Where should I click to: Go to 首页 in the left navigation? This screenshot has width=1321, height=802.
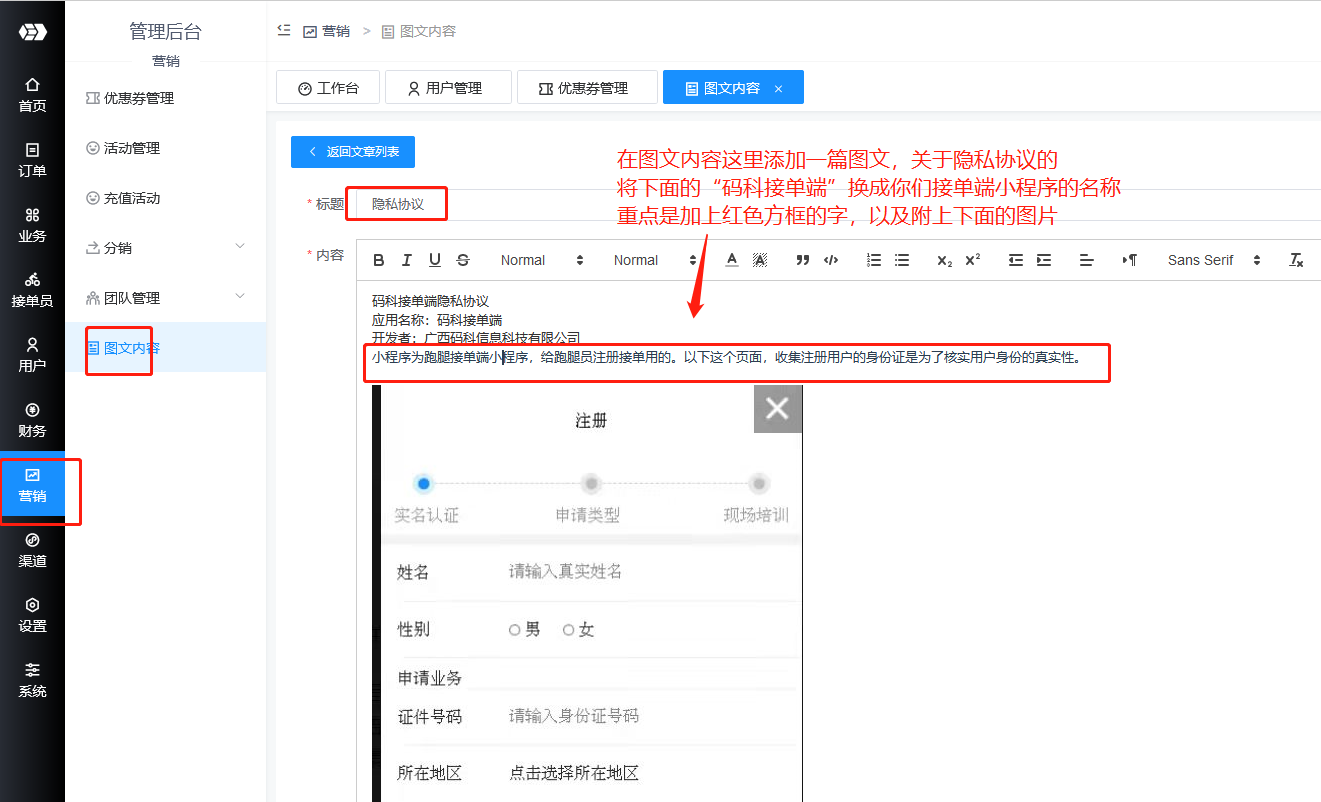(32, 95)
